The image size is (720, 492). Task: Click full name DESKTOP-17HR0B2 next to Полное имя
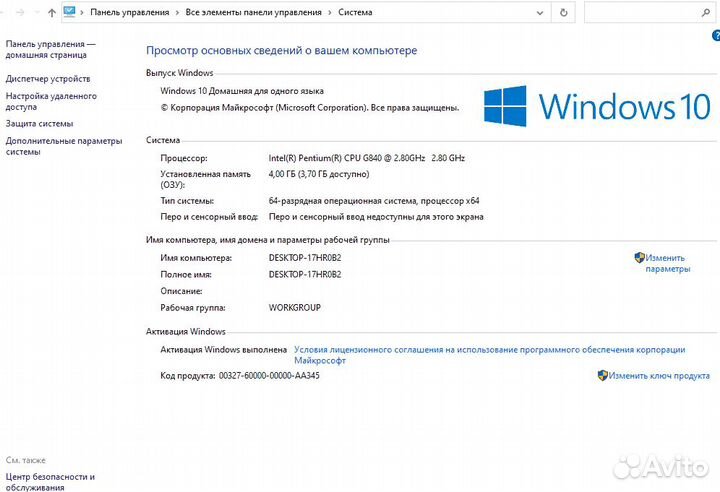tap(305, 274)
